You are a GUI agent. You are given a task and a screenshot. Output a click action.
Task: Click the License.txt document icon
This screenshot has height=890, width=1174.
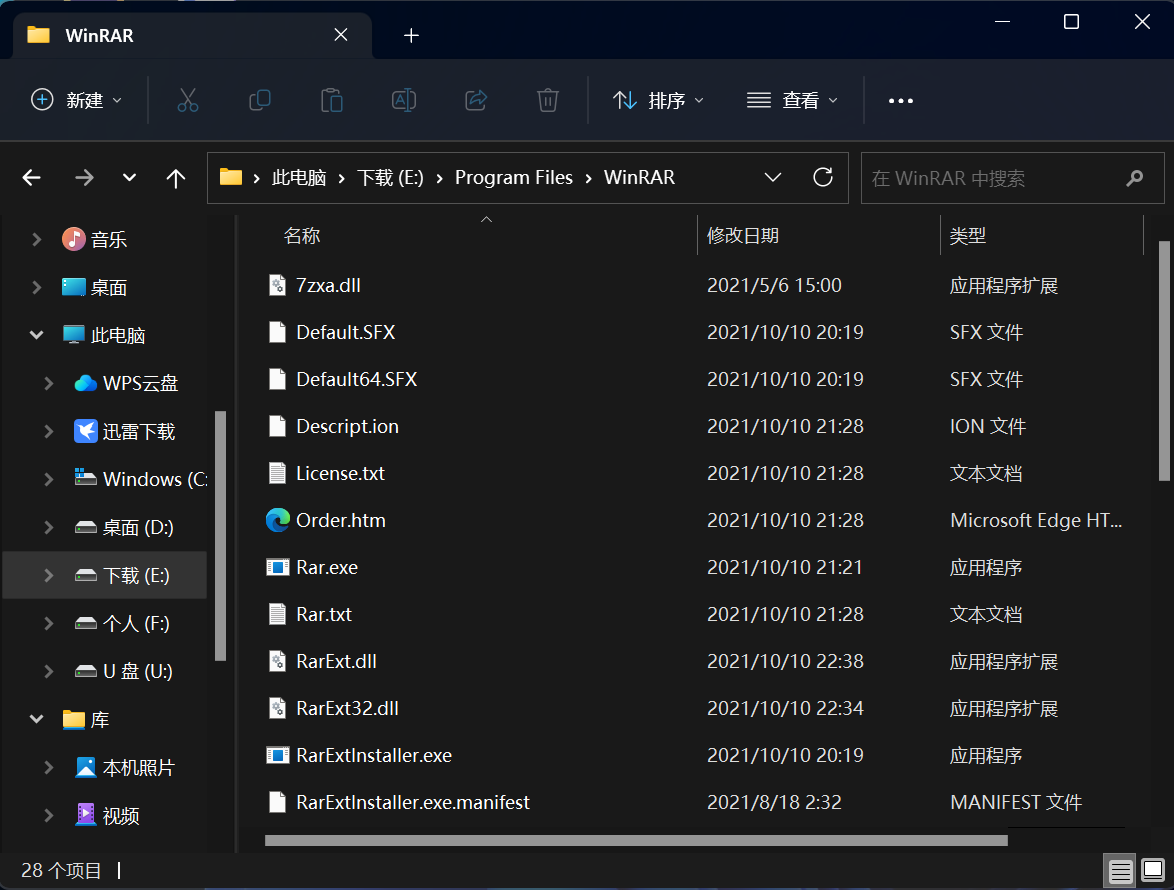(x=278, y=473)
